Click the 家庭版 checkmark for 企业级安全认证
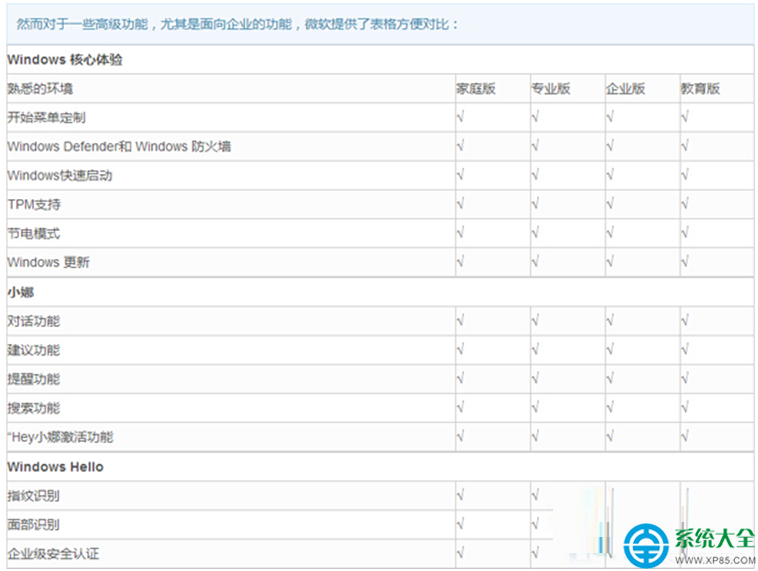This screenshot has width=758, height=571. click(460, 553)
